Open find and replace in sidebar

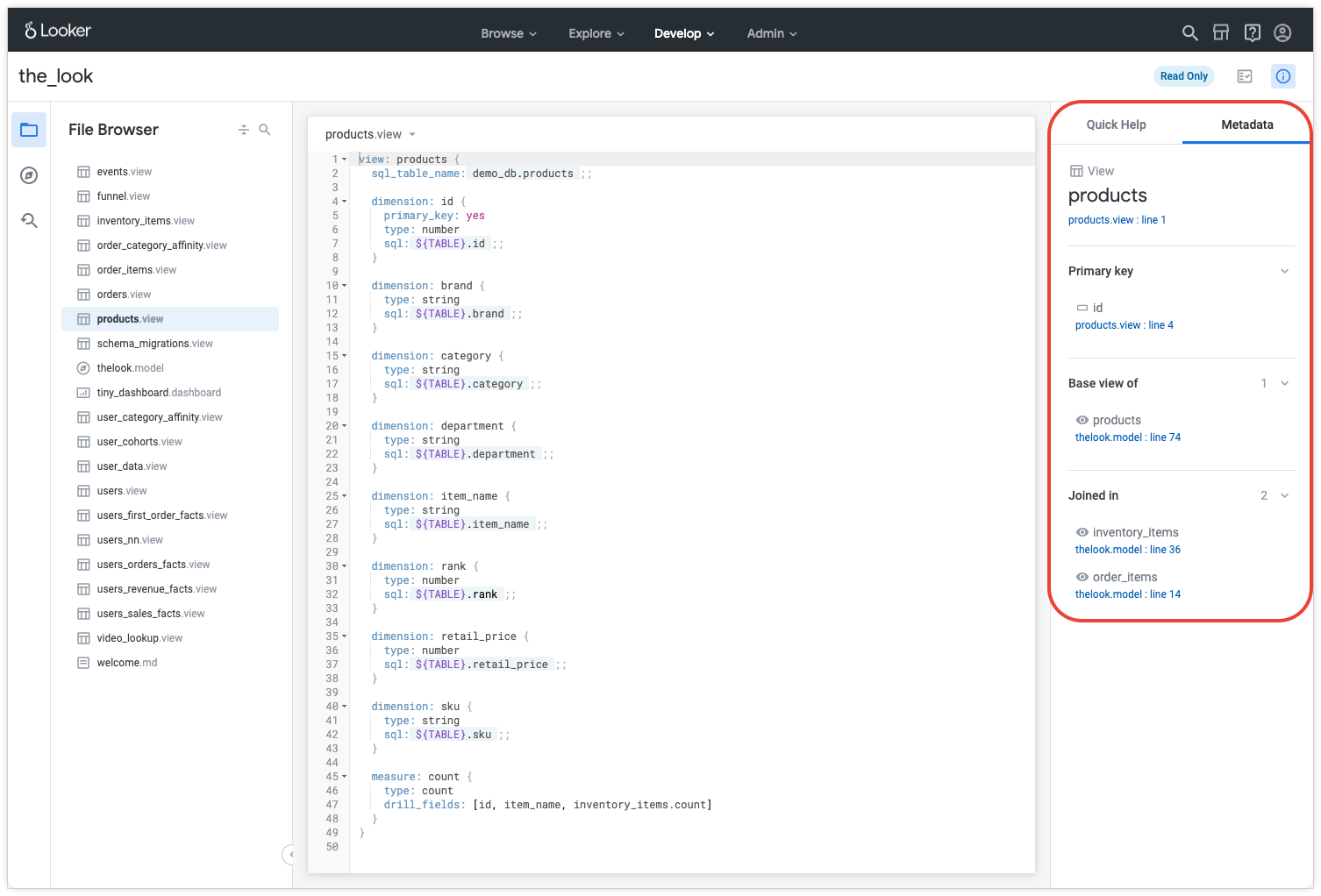(x=29, y=221)
